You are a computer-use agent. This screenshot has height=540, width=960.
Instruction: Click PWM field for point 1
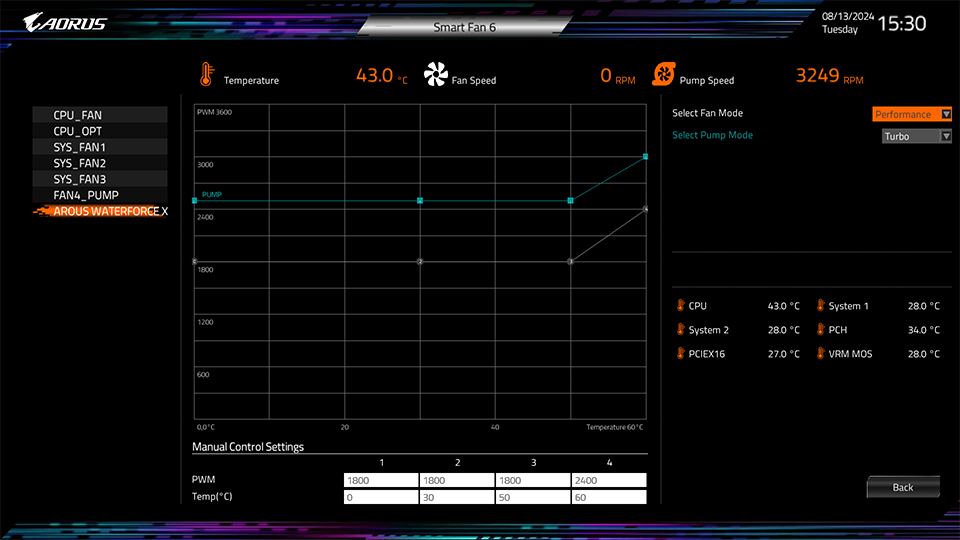[x=381, y=480]
